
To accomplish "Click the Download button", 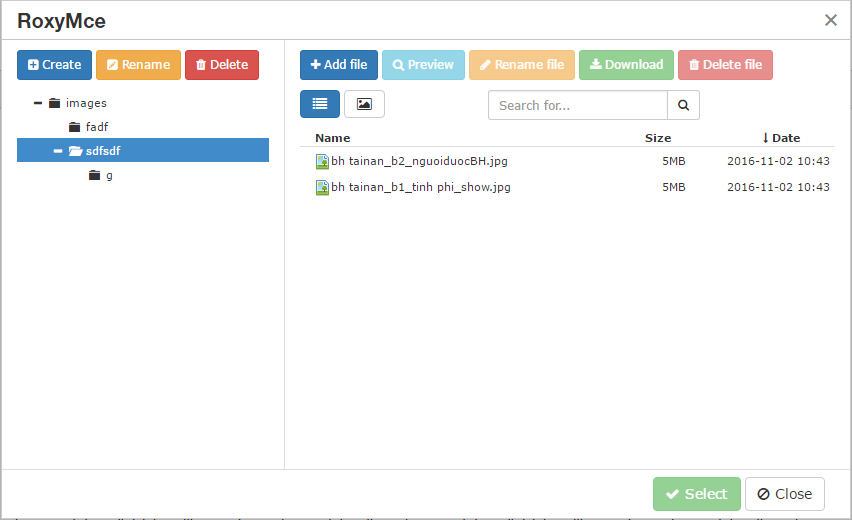I will tap(626, 65).
